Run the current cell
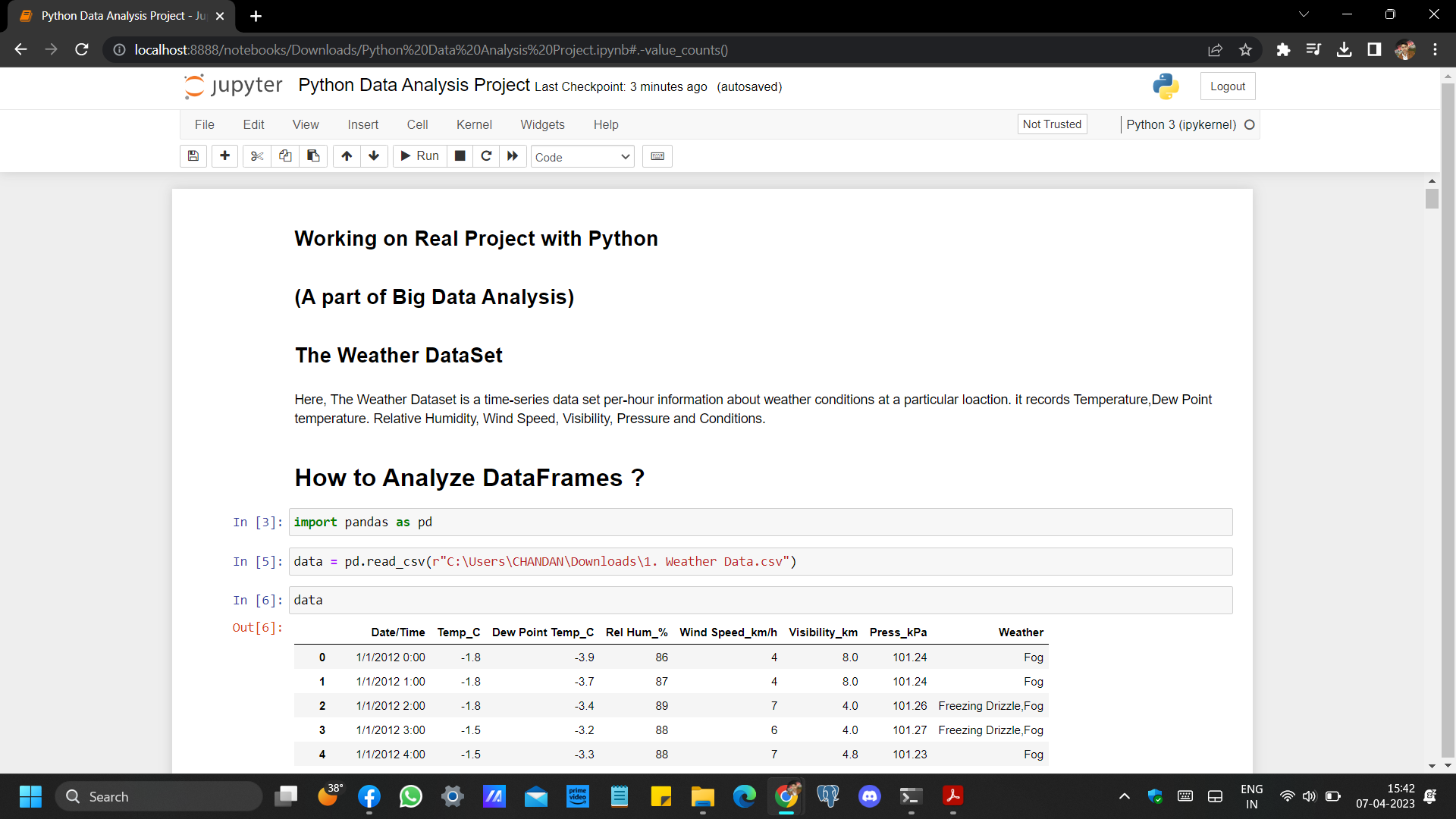The image size is (1456, 819). (419, 156)
